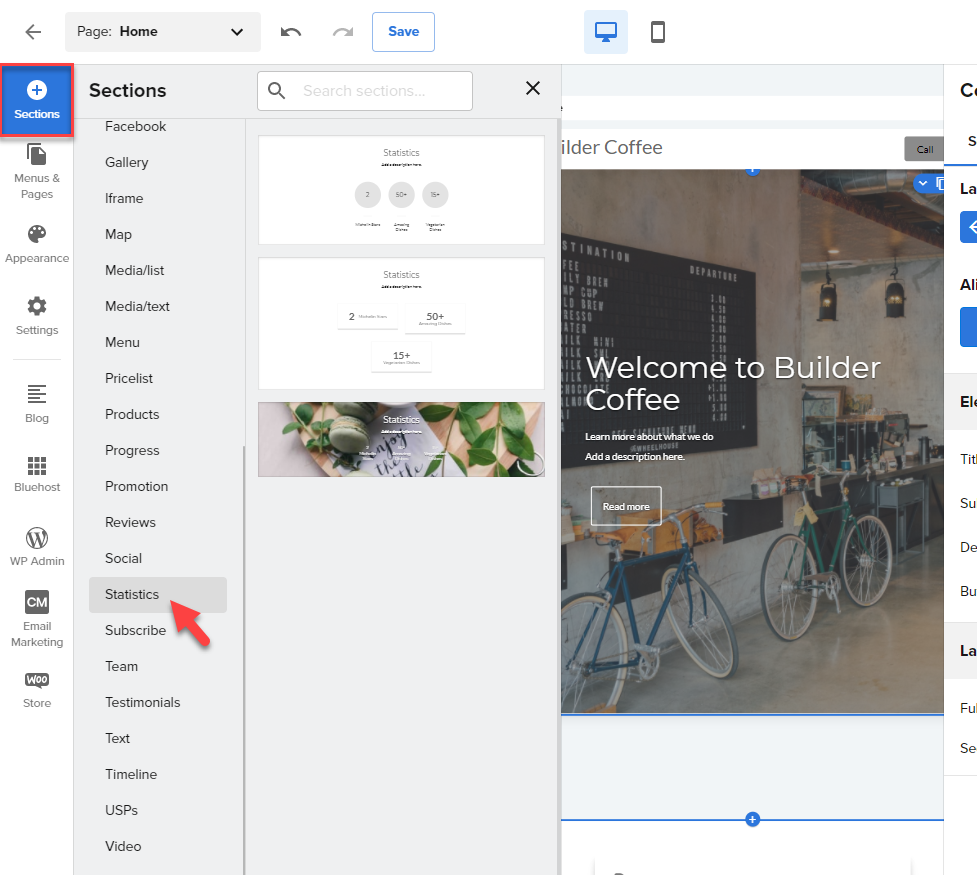Expand hero section options chevron
This screenshot has width=977, height=875.
[923, 183]
